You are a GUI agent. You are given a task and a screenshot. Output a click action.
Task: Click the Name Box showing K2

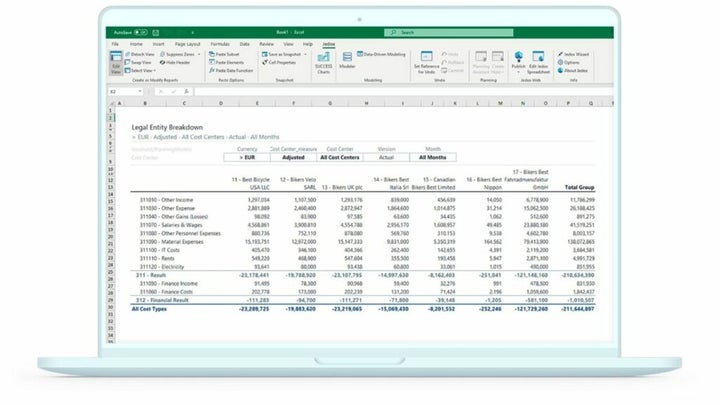point(118,90)
